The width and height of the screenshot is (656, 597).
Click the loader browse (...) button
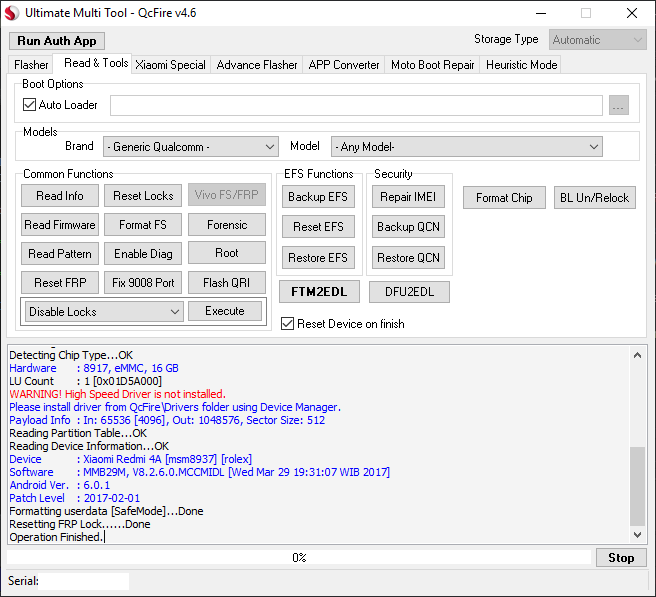[x=619, y=105]
